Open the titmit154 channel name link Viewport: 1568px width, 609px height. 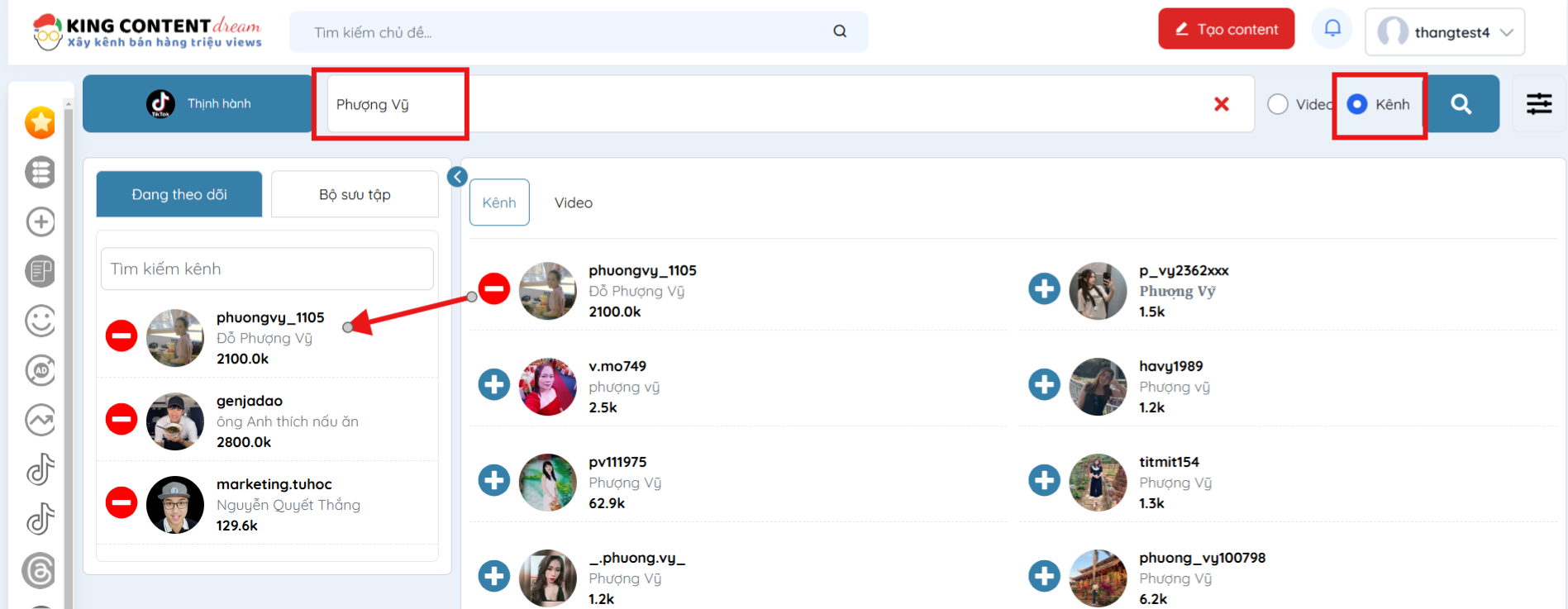(1169, 462)
